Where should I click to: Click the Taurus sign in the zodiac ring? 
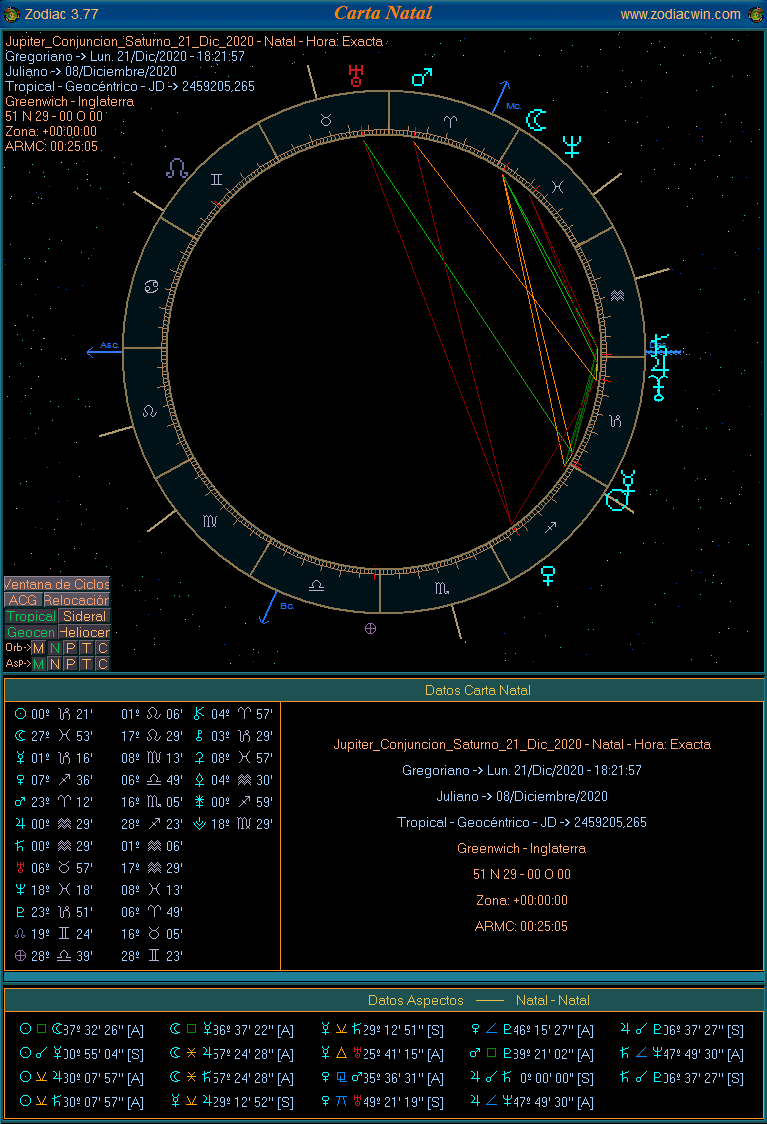326,120
